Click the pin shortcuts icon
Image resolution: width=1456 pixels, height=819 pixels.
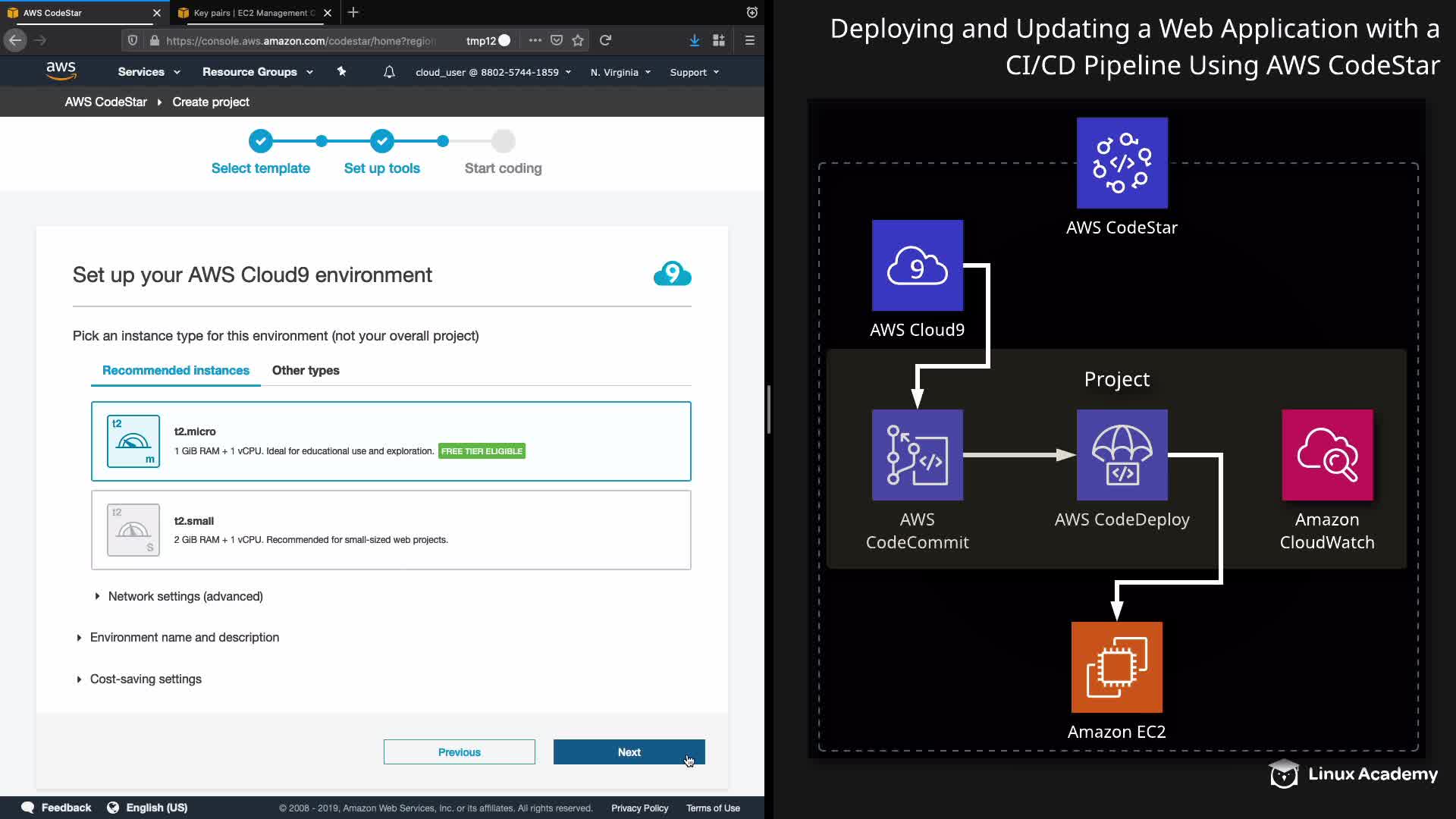click(x=341, y=71)
